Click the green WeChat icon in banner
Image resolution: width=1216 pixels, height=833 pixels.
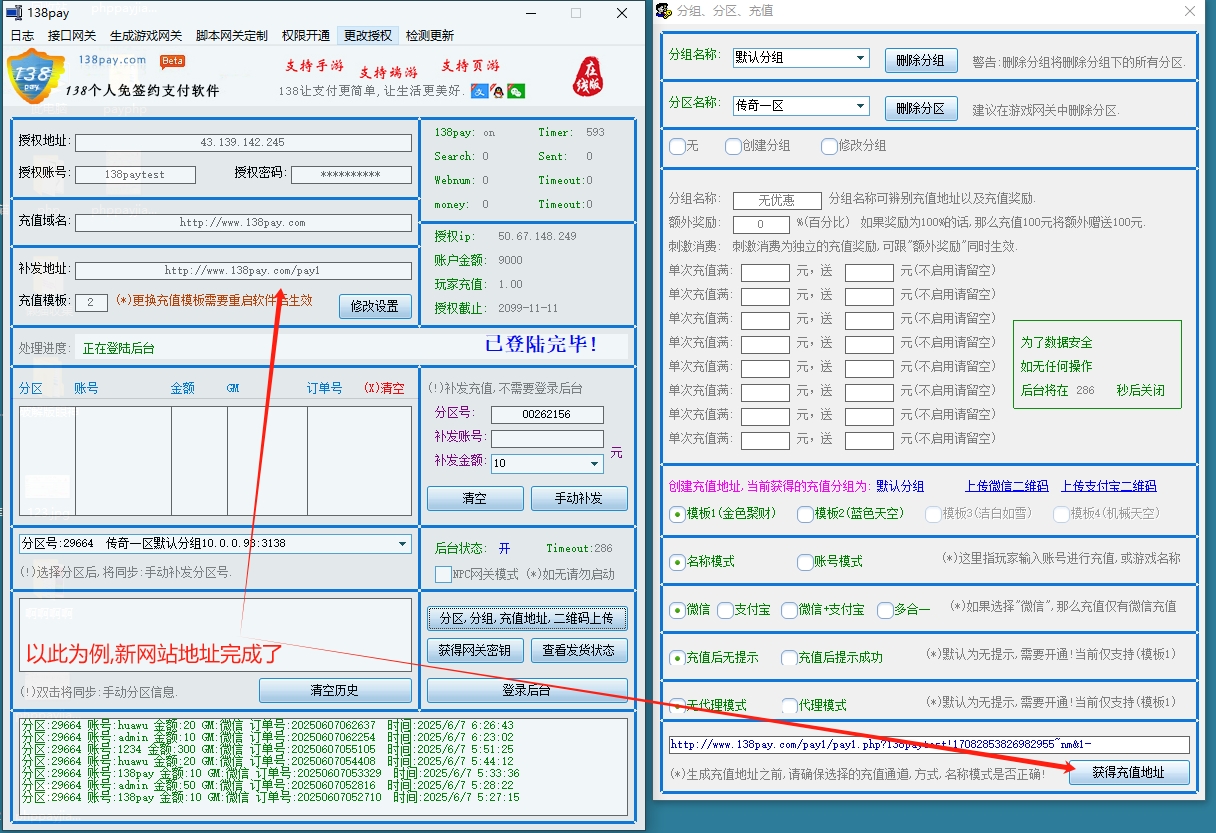[516, 92]
